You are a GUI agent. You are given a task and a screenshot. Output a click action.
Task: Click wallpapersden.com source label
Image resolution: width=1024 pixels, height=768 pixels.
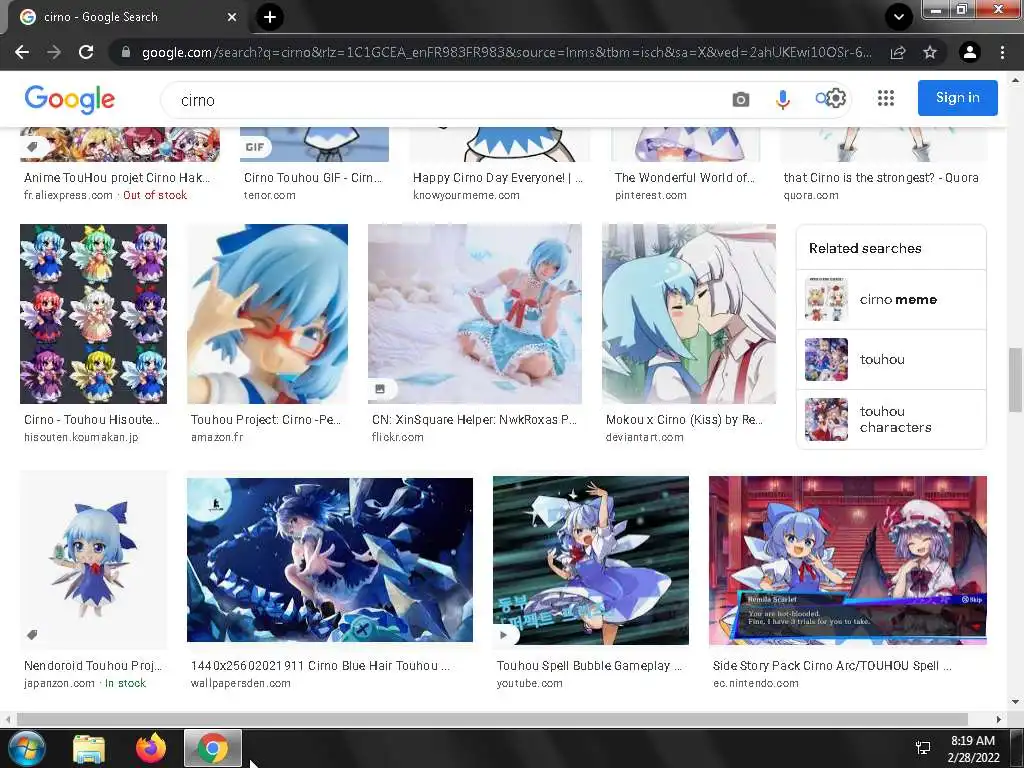(x=240, y=683)
